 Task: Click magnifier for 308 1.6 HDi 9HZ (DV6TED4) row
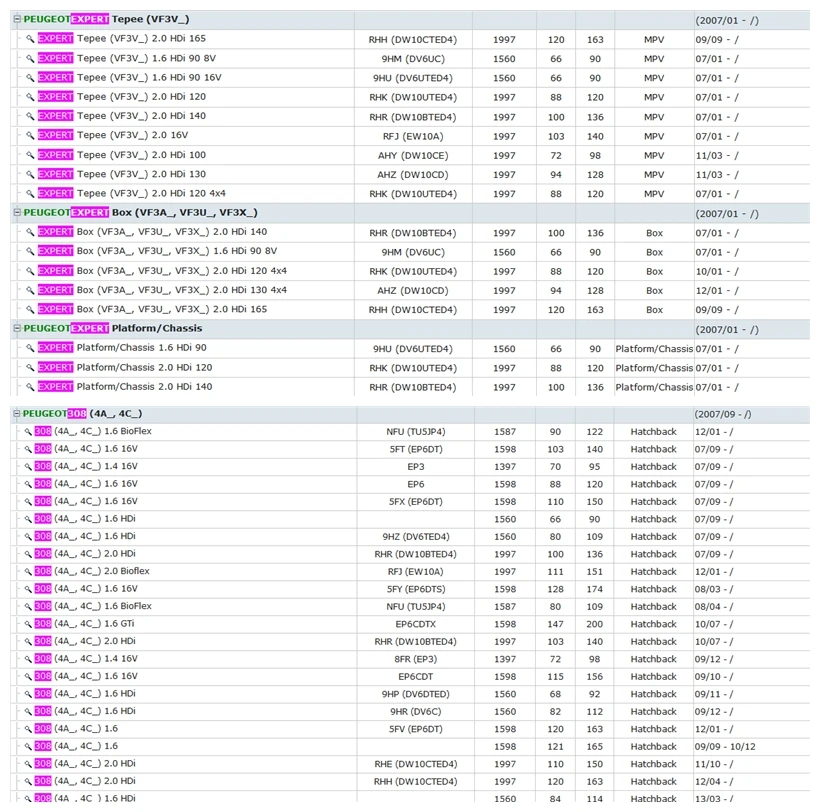pos(28,536)
